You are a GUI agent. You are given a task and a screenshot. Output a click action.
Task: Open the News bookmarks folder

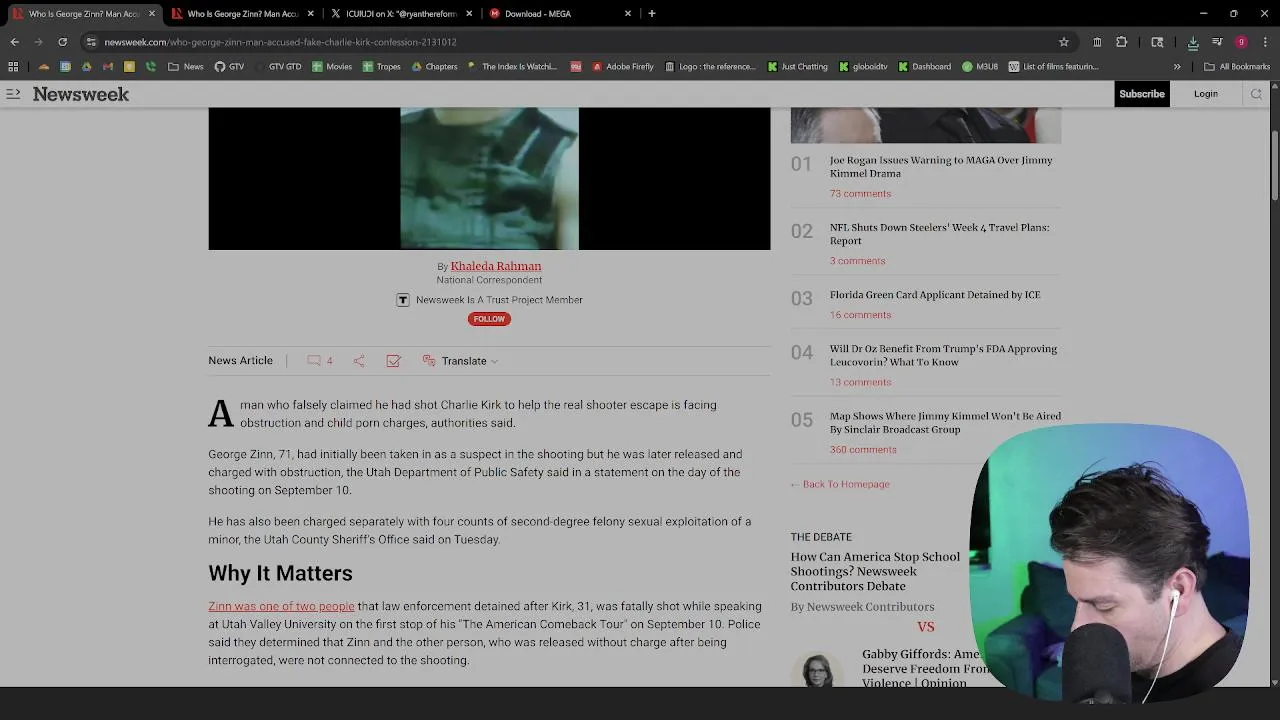click(x=186, y=67)
